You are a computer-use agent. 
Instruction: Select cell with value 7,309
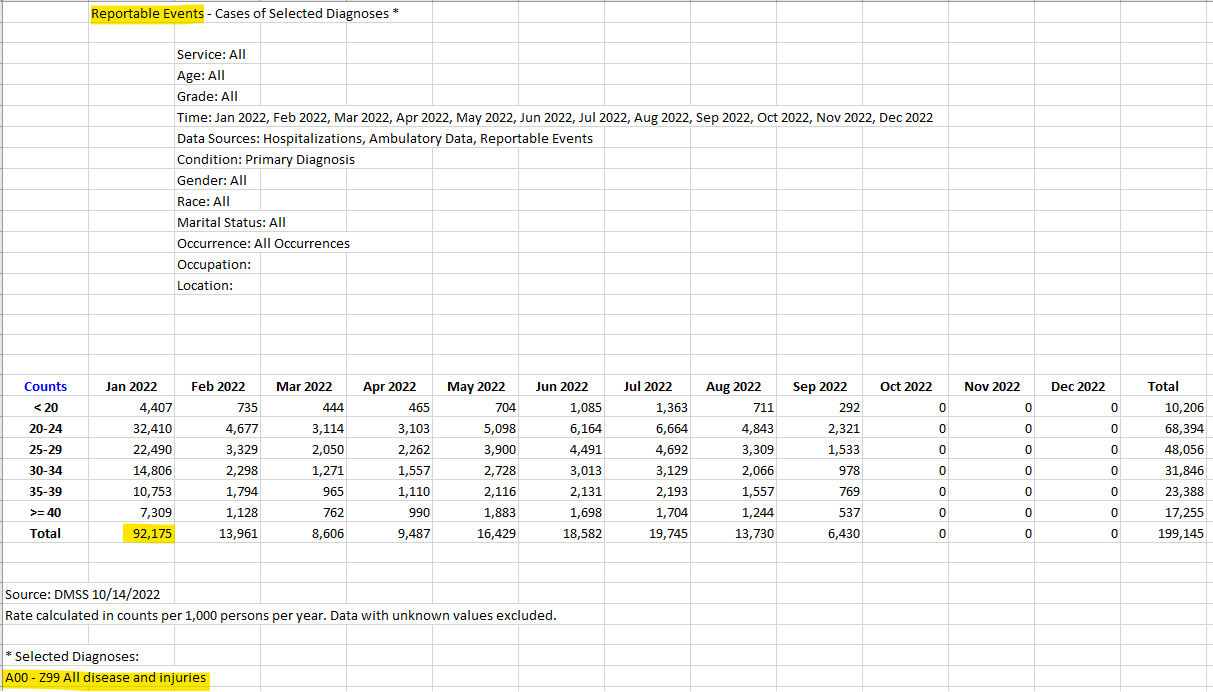pos(155,512)
